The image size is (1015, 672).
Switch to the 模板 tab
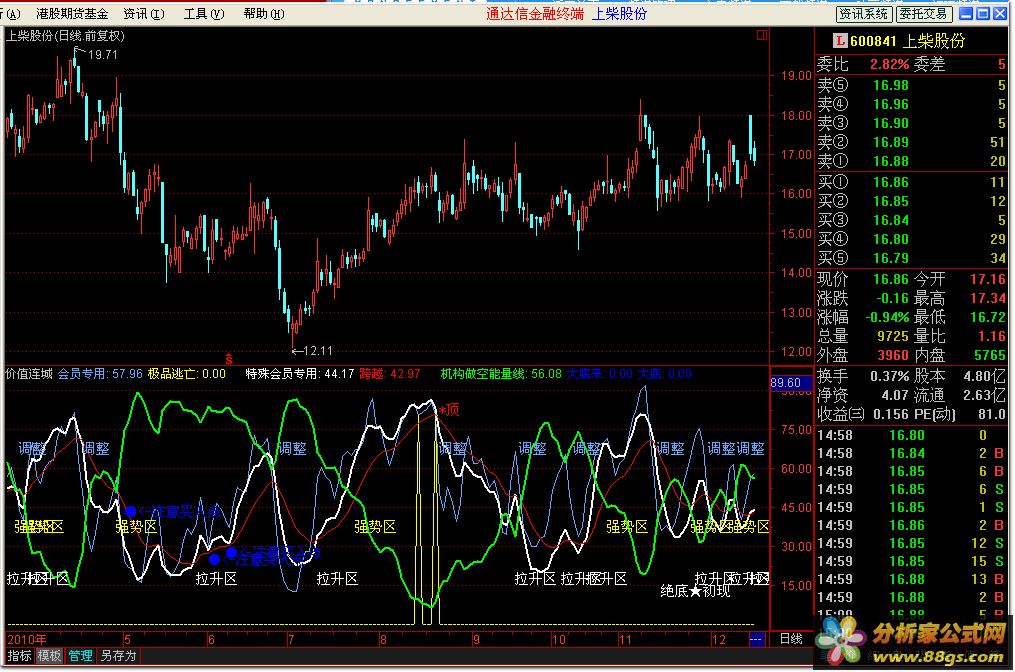click(x=49, y=656)
